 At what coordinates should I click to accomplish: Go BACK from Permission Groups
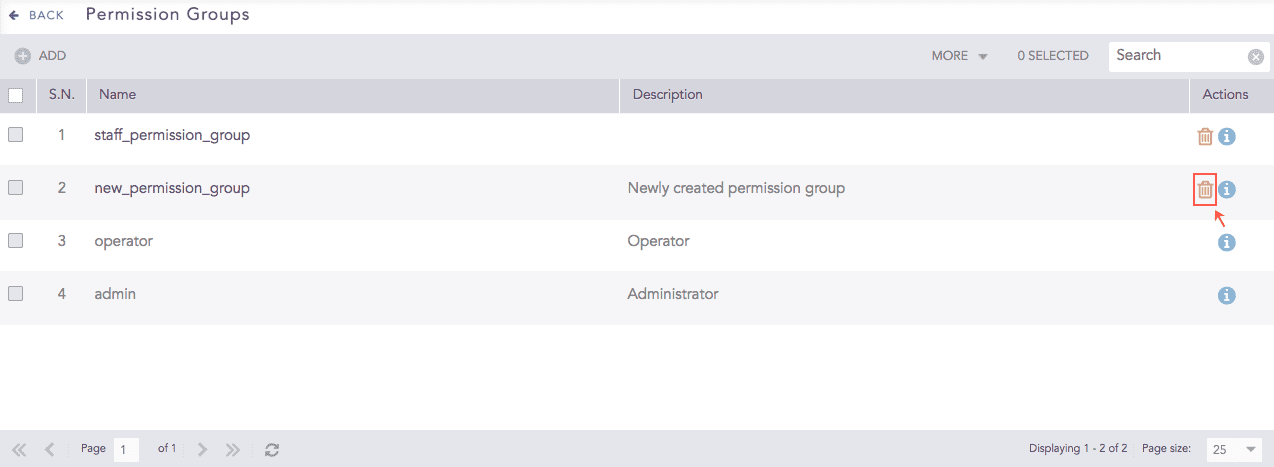click(37, 16)
